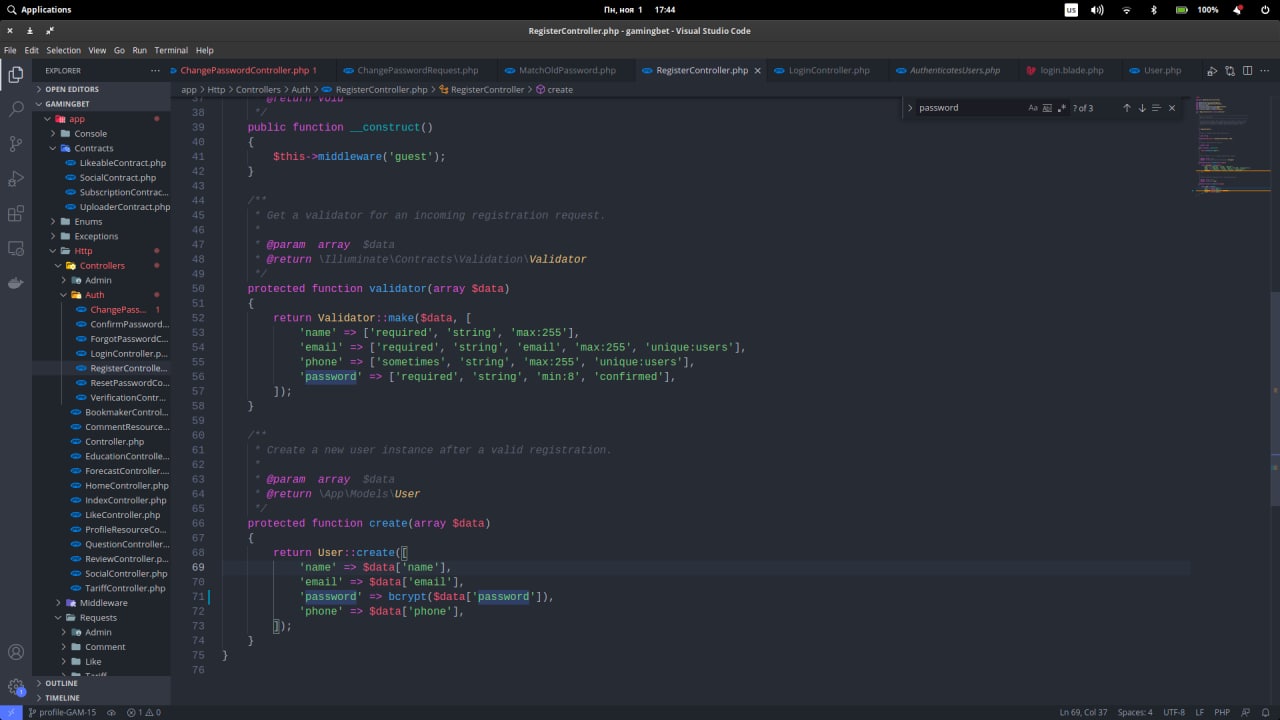The image size is (1280, 720).
Task: Go to next match in find widget
Action: point(1141,108)
